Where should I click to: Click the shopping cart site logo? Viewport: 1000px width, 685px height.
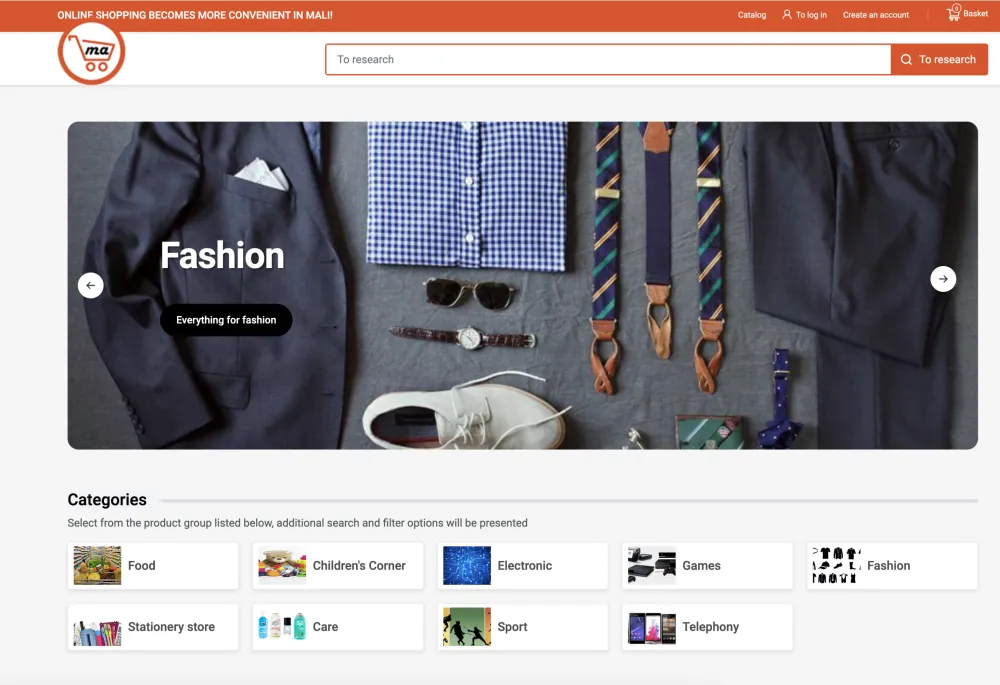91,53
